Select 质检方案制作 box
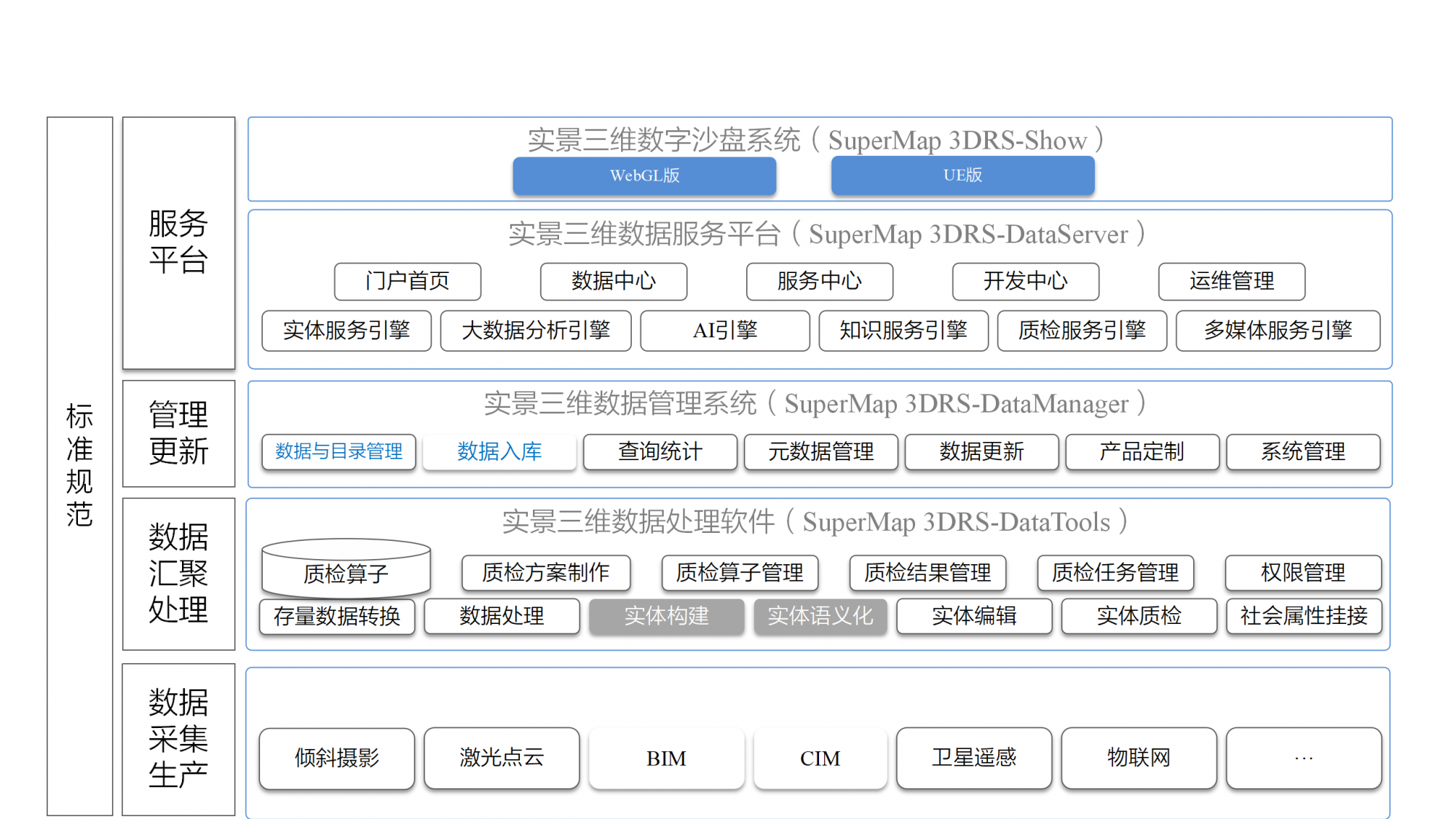 [546, 573]
